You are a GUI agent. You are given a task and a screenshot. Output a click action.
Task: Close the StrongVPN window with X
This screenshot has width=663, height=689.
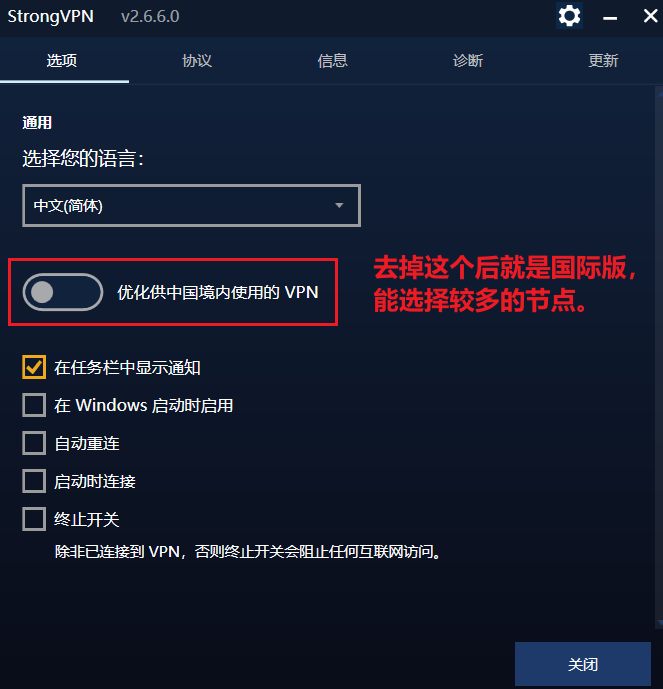point(650,16)
